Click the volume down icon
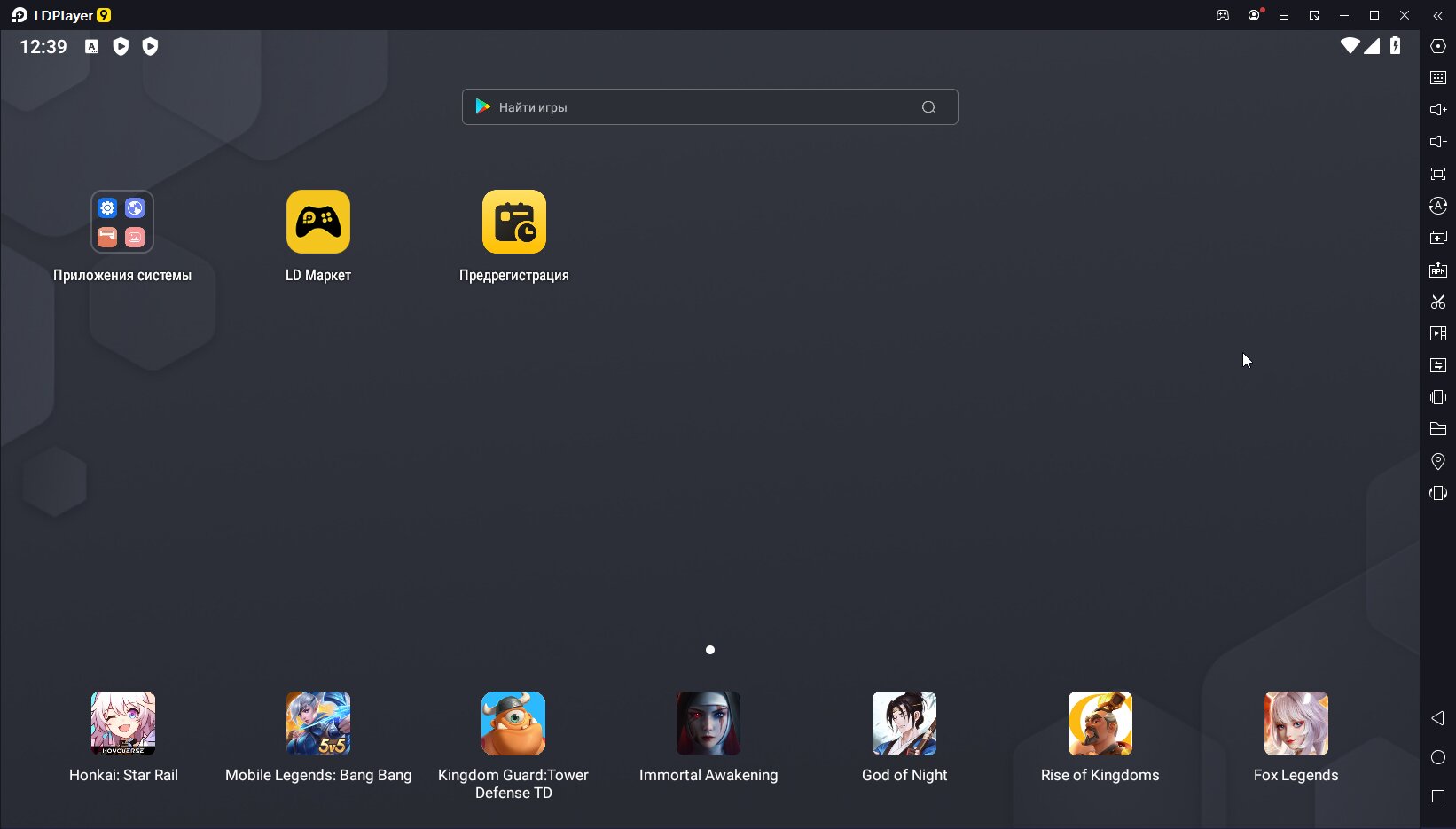This screenshot has height=829, width=1456. tap(1438, 142)
